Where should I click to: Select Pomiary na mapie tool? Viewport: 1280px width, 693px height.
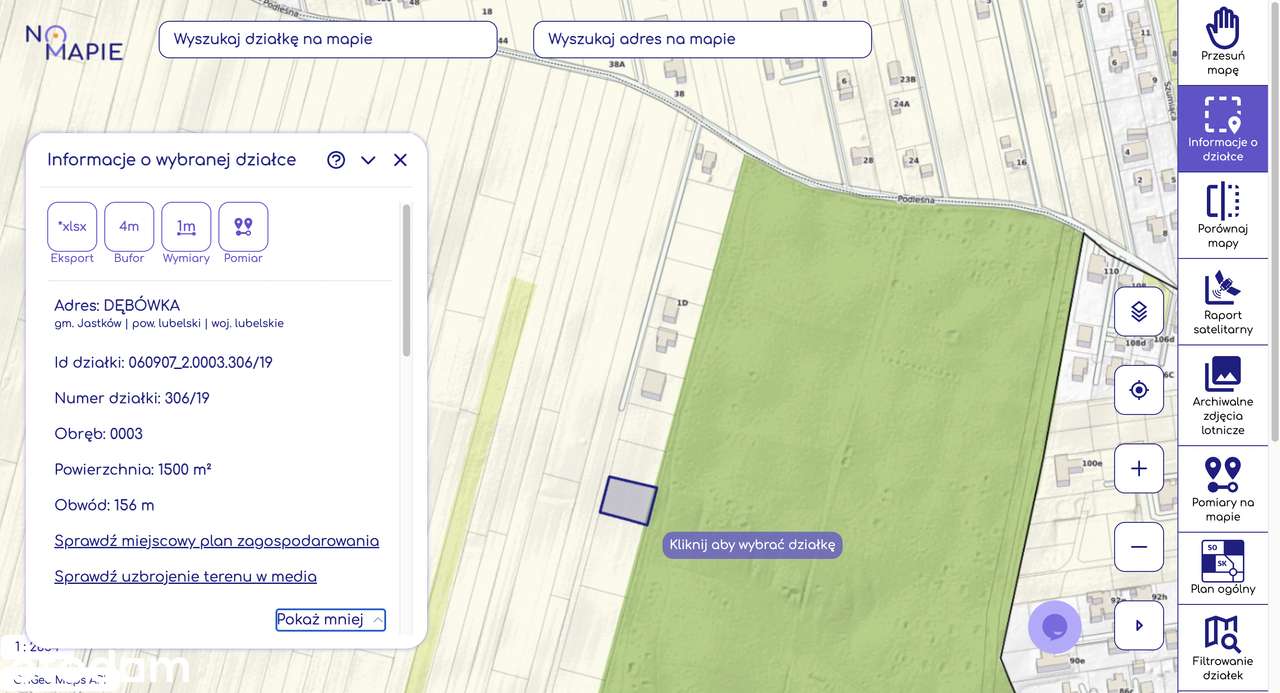pos(1222,489)
